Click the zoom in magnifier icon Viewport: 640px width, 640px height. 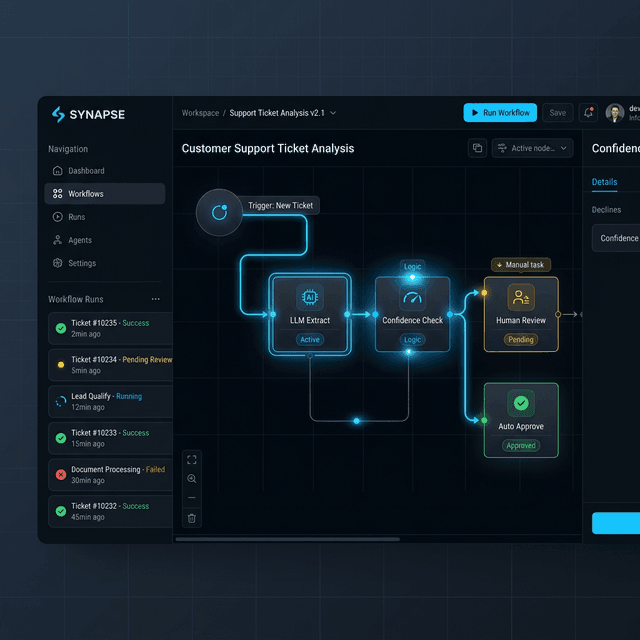pyautogui.click(x=191, y=479)
